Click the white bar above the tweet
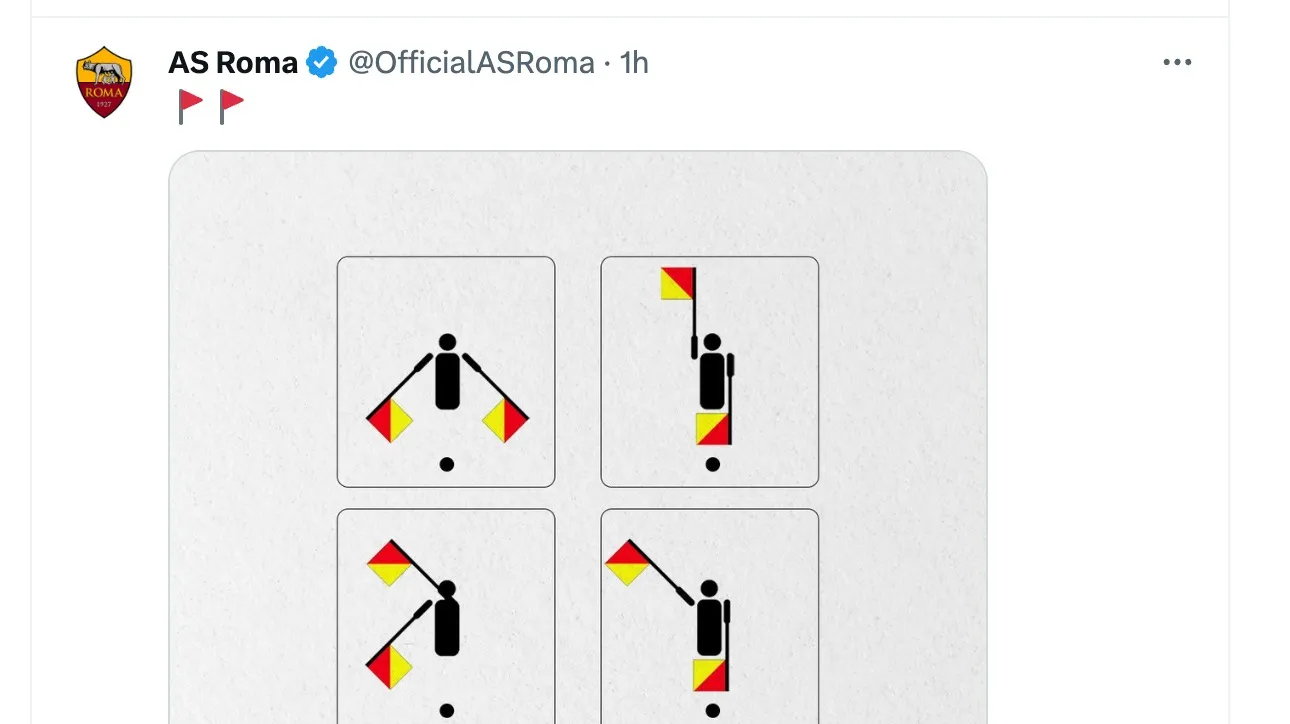The image size is (1290, 724). click(x=645, y=8)
